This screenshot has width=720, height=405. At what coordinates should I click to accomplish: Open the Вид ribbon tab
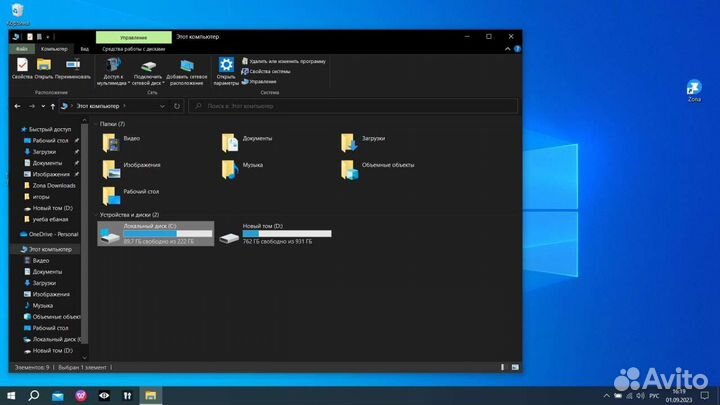(84, 49)
